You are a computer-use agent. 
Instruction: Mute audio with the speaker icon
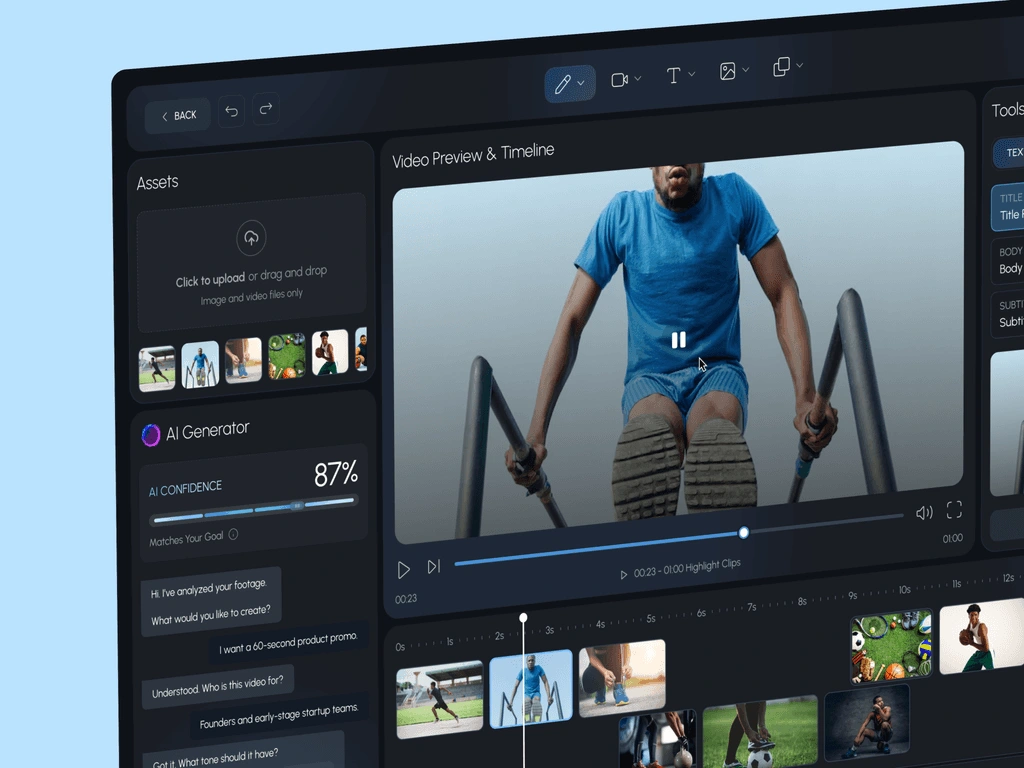(924, 513)
